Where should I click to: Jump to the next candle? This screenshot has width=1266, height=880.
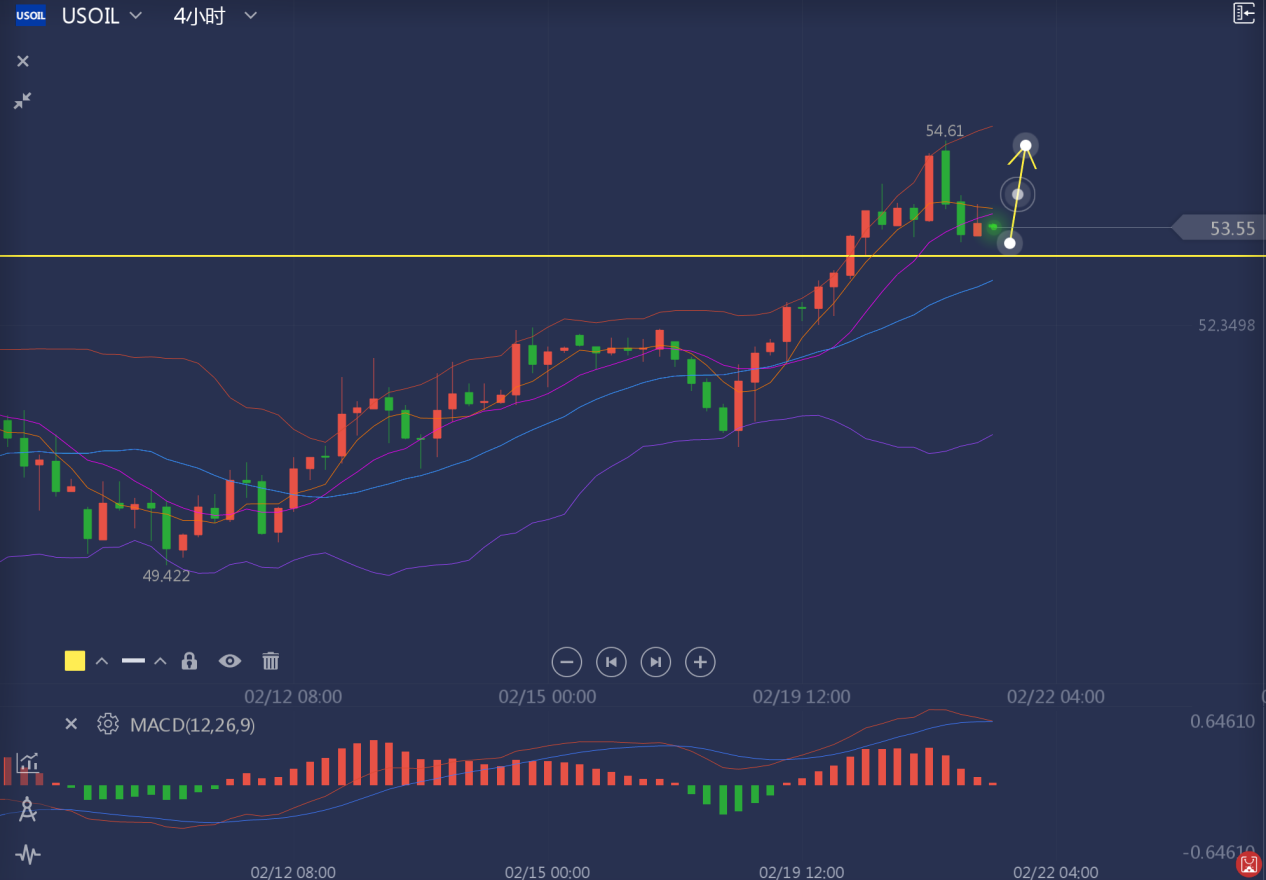tap(655, 662)
